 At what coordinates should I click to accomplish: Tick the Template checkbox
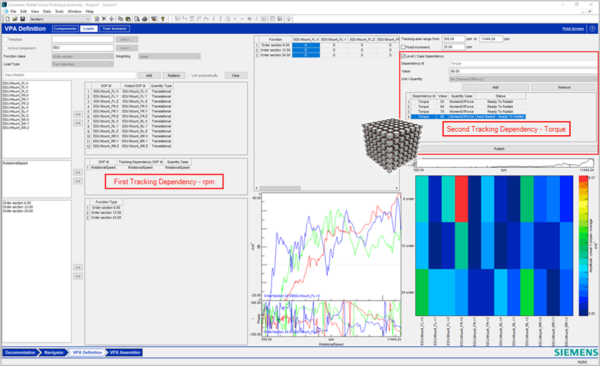pos(5,39)
